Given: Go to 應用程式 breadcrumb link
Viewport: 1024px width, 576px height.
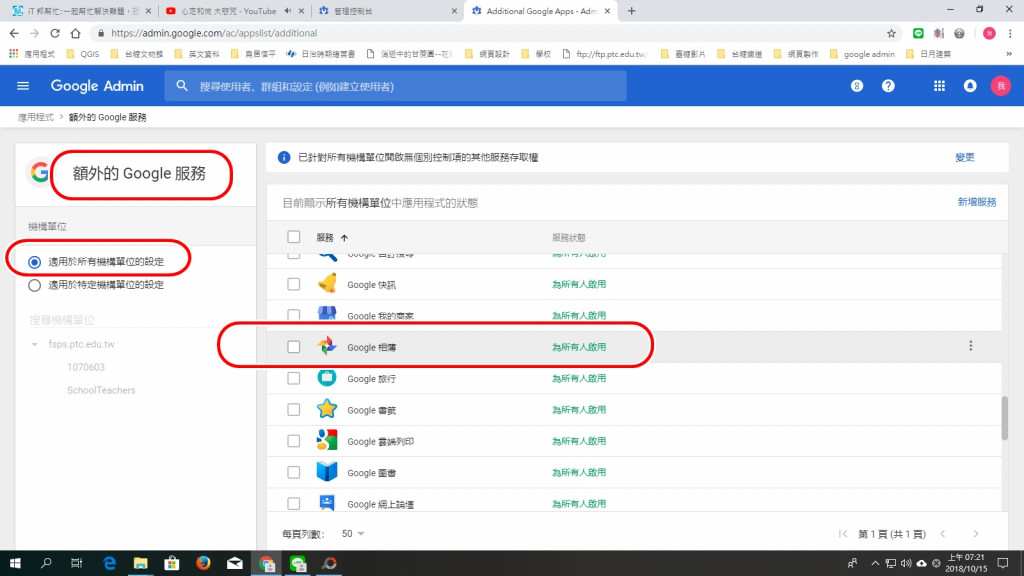Looking at the screenshot, I should (36, 118).
